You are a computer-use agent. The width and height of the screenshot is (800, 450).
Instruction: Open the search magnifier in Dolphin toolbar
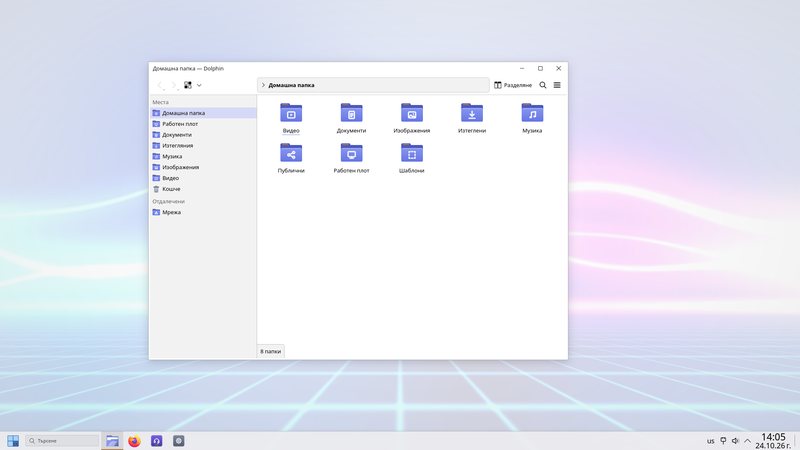coord(543,85)
